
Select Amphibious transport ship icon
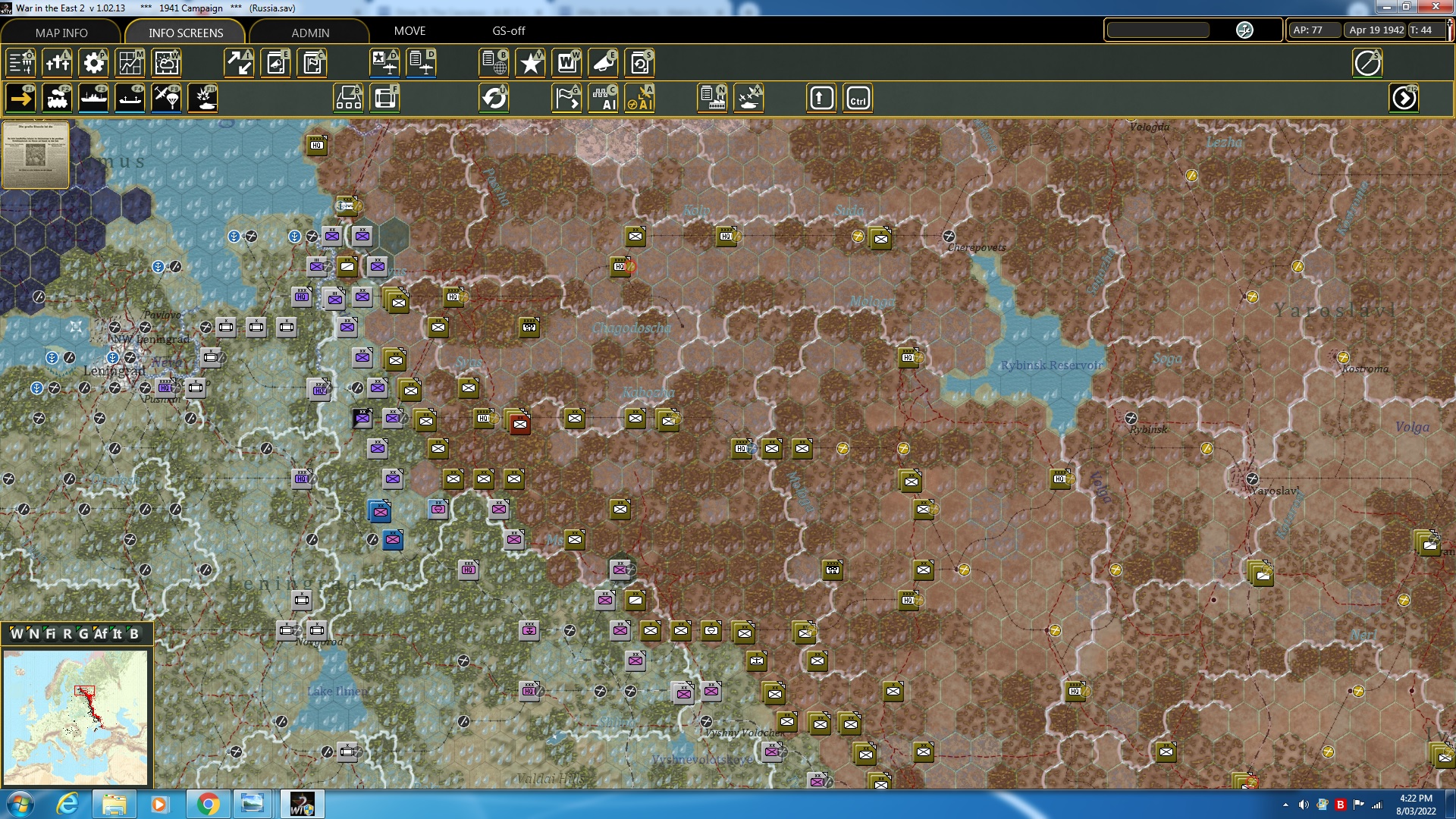130,99
